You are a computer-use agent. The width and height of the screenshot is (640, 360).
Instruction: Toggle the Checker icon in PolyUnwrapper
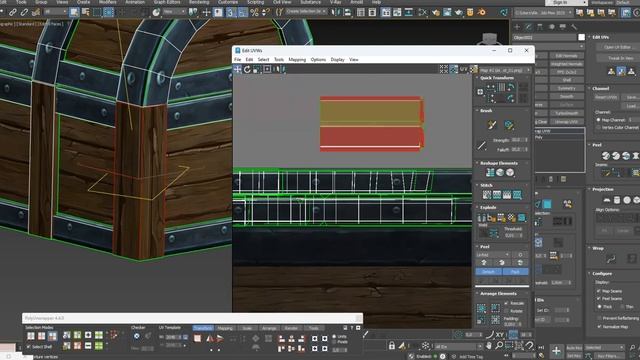[x=136, y=336]
